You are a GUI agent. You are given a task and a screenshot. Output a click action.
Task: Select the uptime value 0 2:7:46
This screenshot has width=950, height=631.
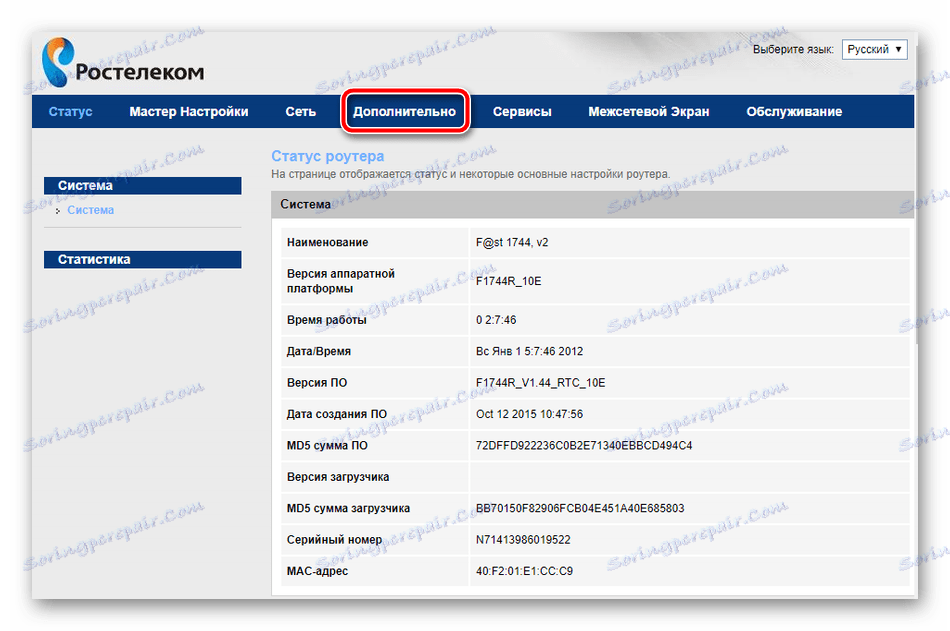[496, 320]
